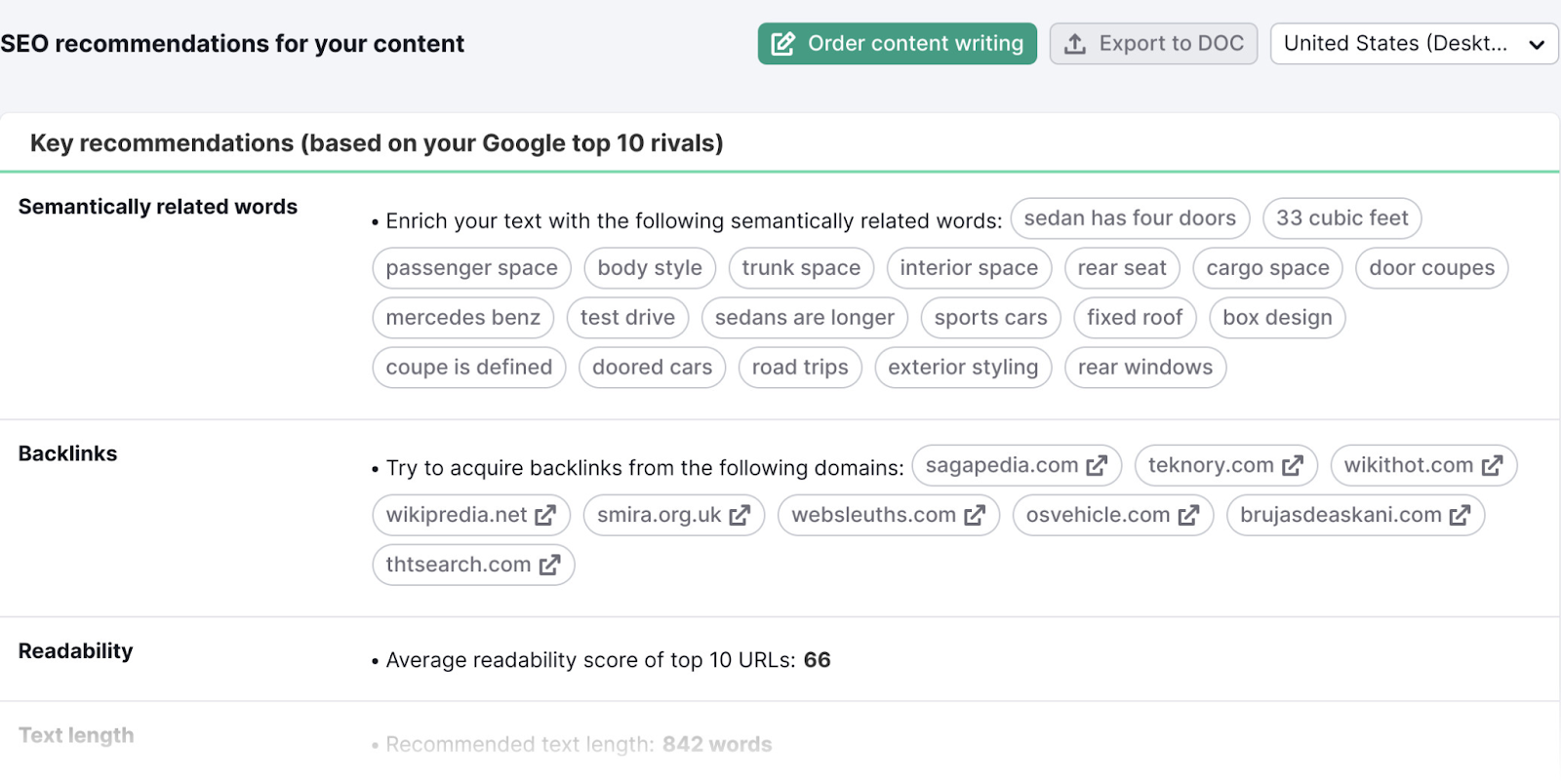Click the external link icon next to sagapedia.com

click(x=1097, y=466)
